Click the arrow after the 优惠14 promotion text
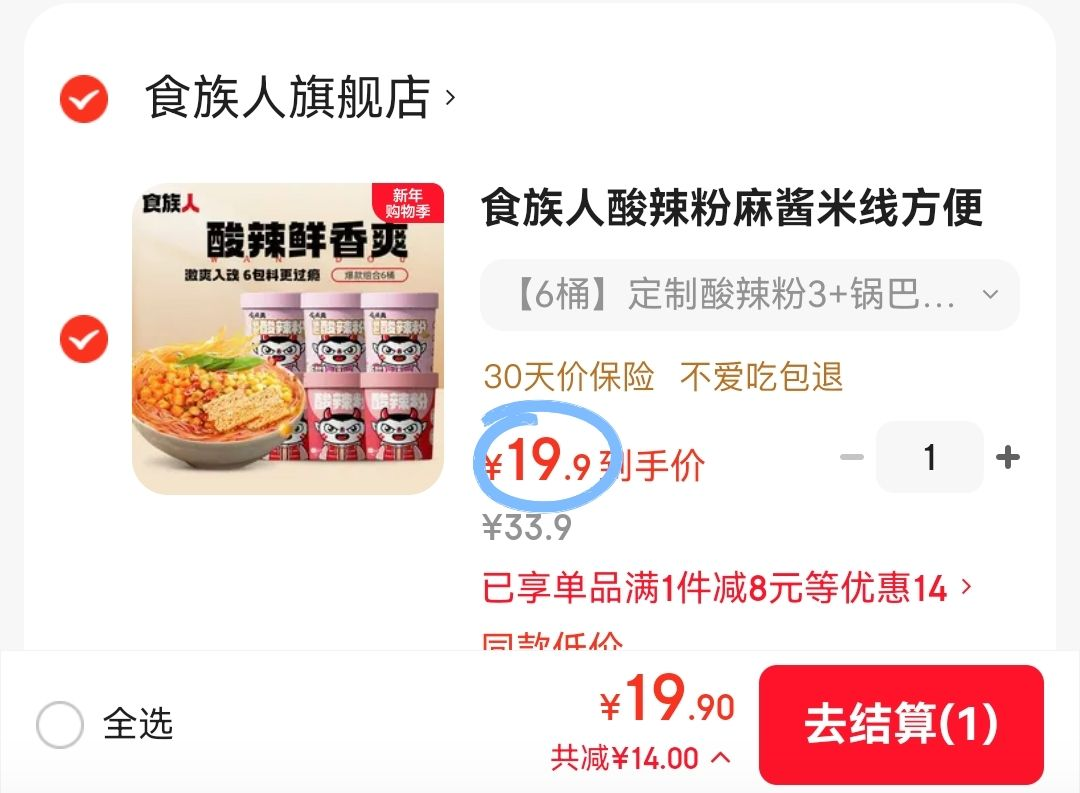1080x793 pixels. click(966, 586)
